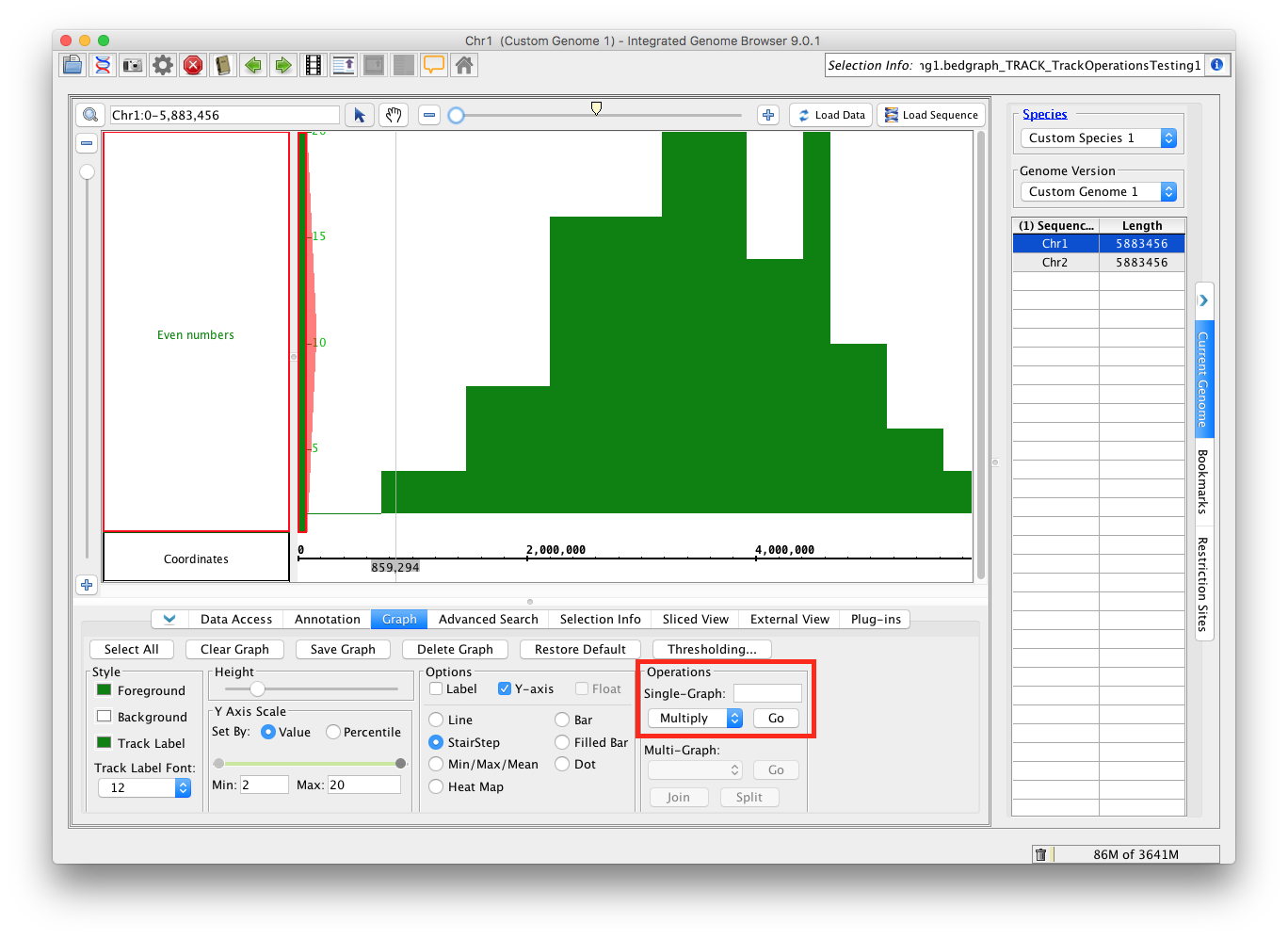The width and height of the screenshot is (1288, 939).
Task: Select the Bar graph style
Action: pos(562,720)
